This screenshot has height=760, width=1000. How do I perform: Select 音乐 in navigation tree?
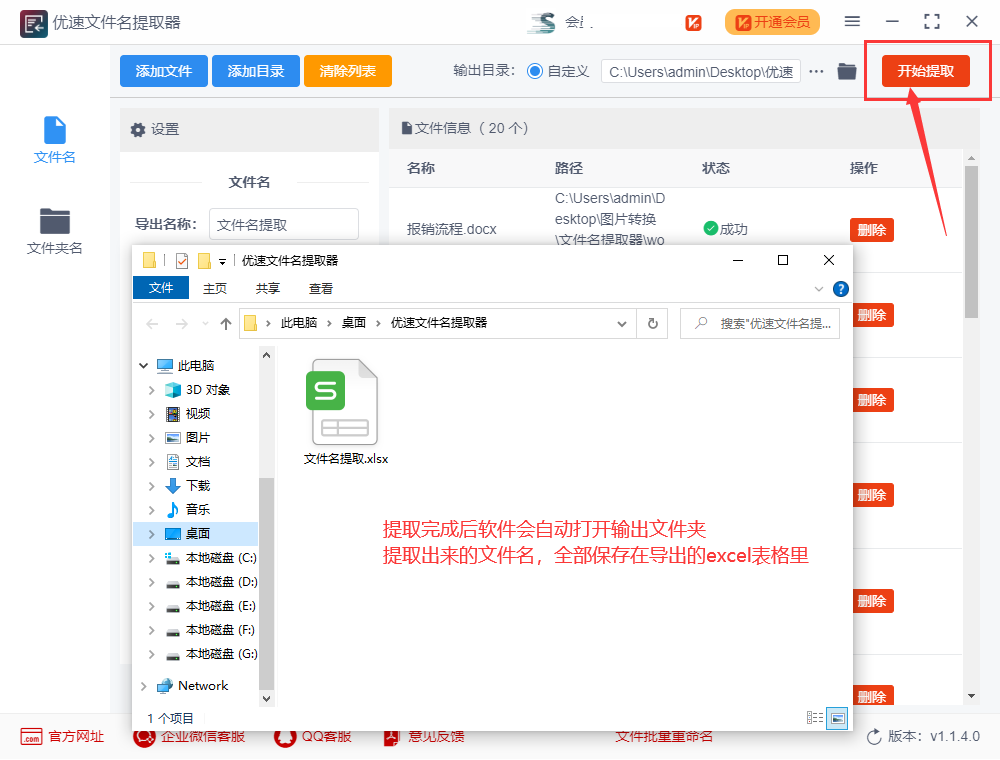pyautogui.click(x=196, y=510)
